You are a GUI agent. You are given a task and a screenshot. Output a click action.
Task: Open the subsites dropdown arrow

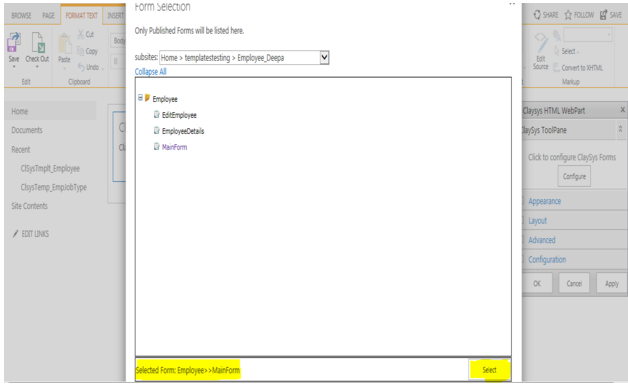point(324,58)
